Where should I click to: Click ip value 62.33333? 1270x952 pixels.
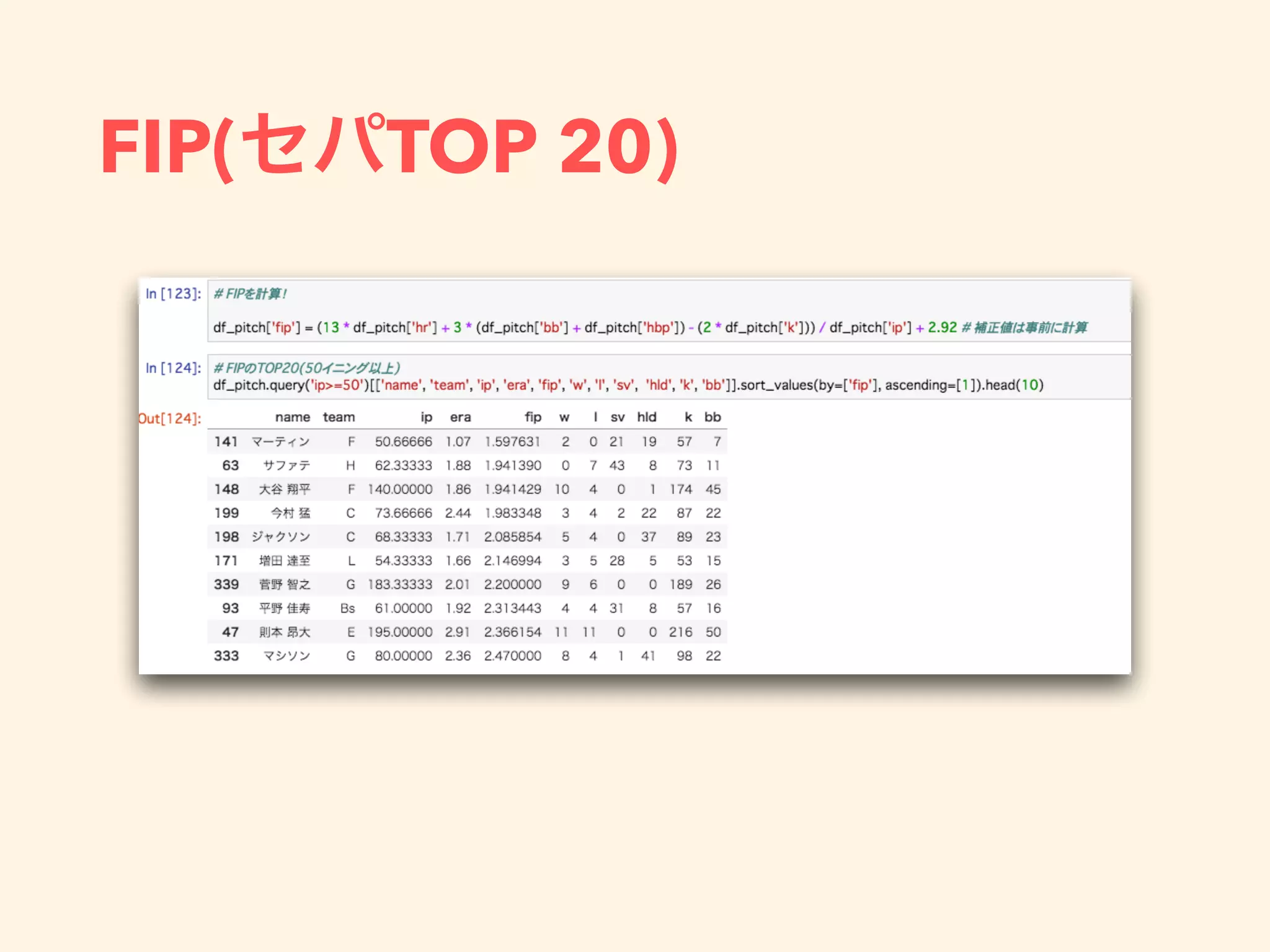click(x=403, y=465)
